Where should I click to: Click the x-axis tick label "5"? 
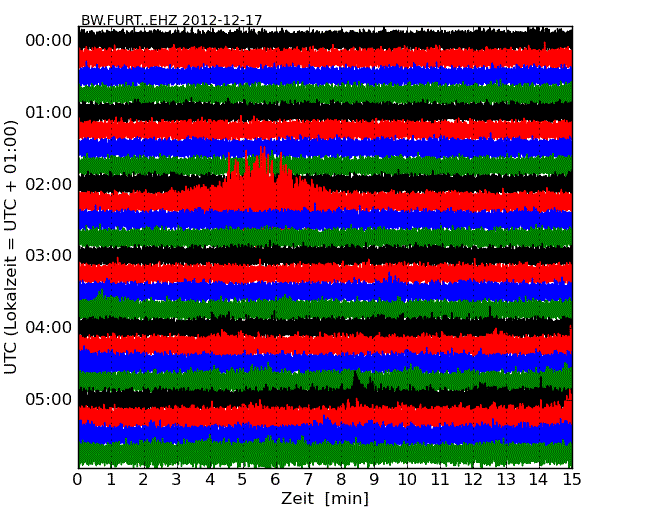pos(242,480)
